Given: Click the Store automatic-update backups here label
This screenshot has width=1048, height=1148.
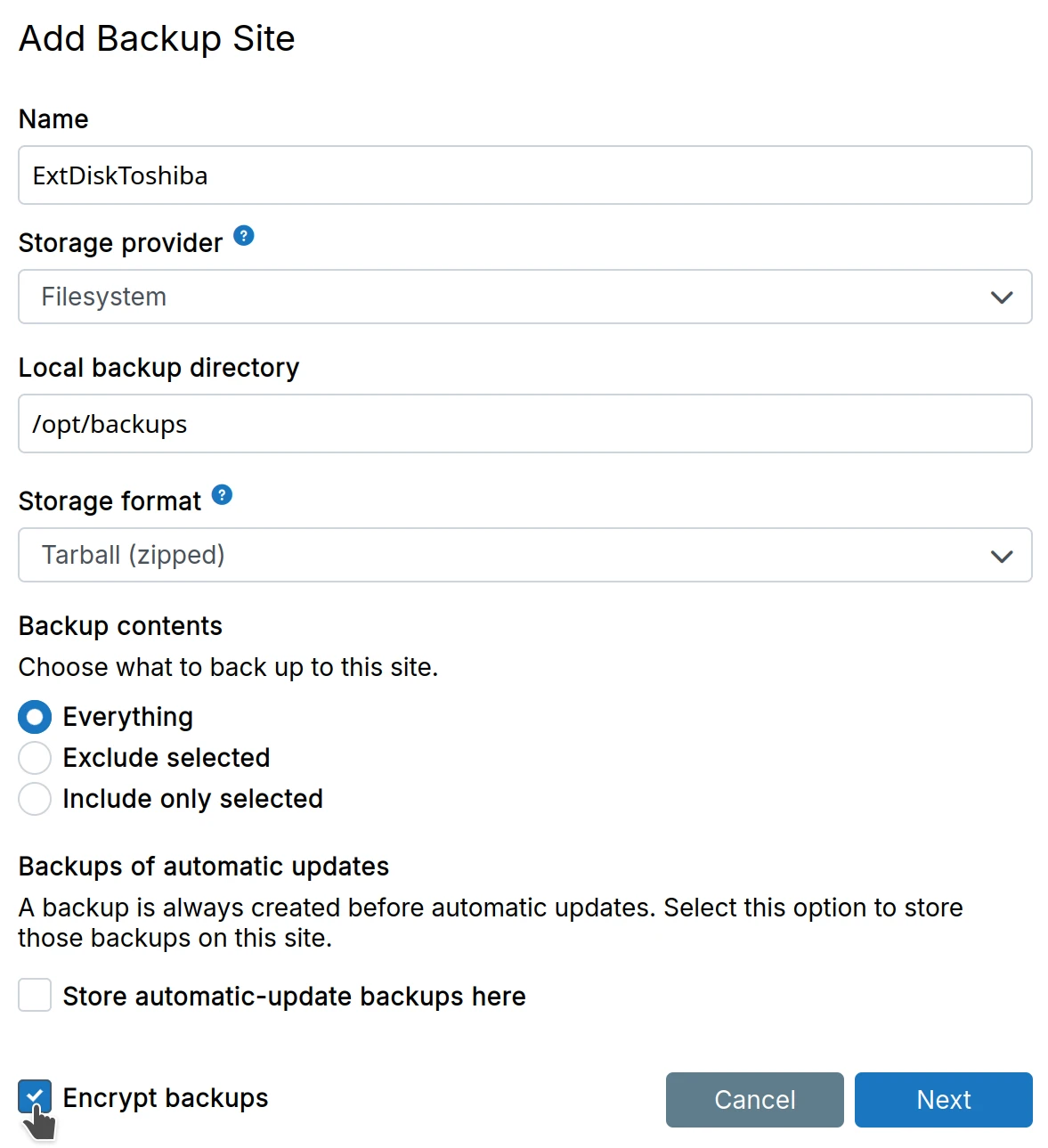Looking at the screenshot, I should (x=294, y=997).
